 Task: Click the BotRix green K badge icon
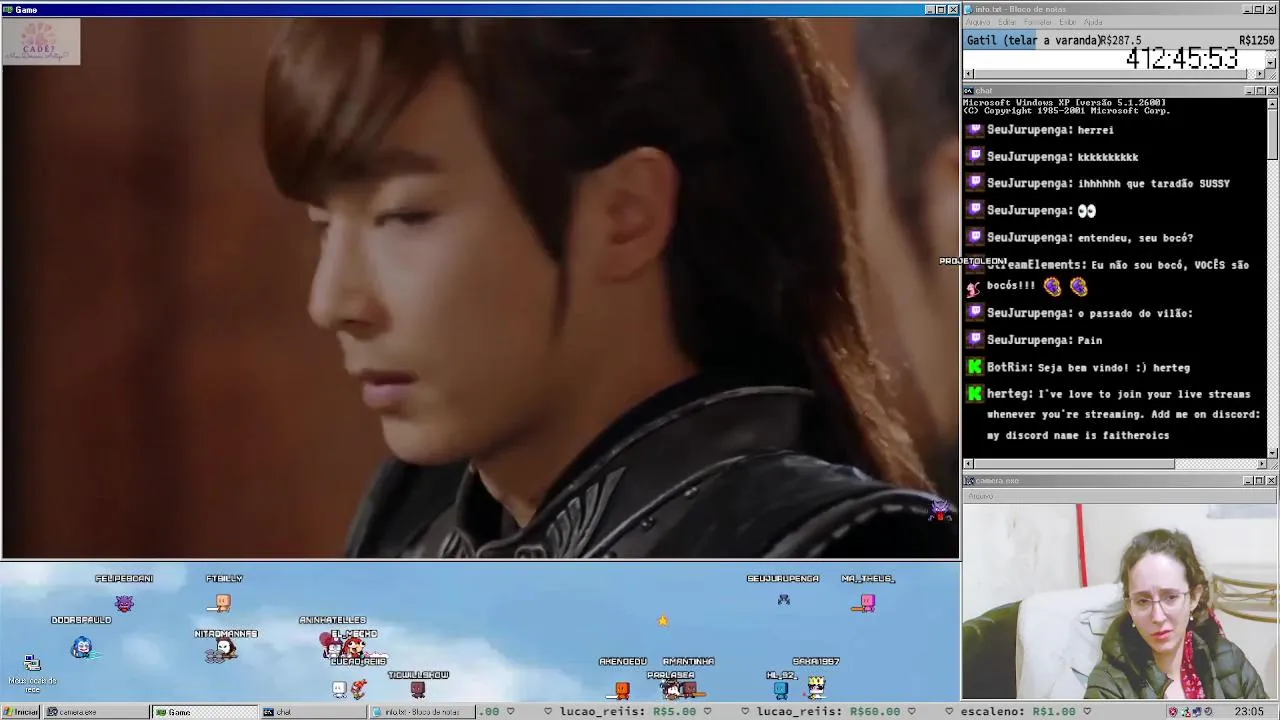(975, 367)
